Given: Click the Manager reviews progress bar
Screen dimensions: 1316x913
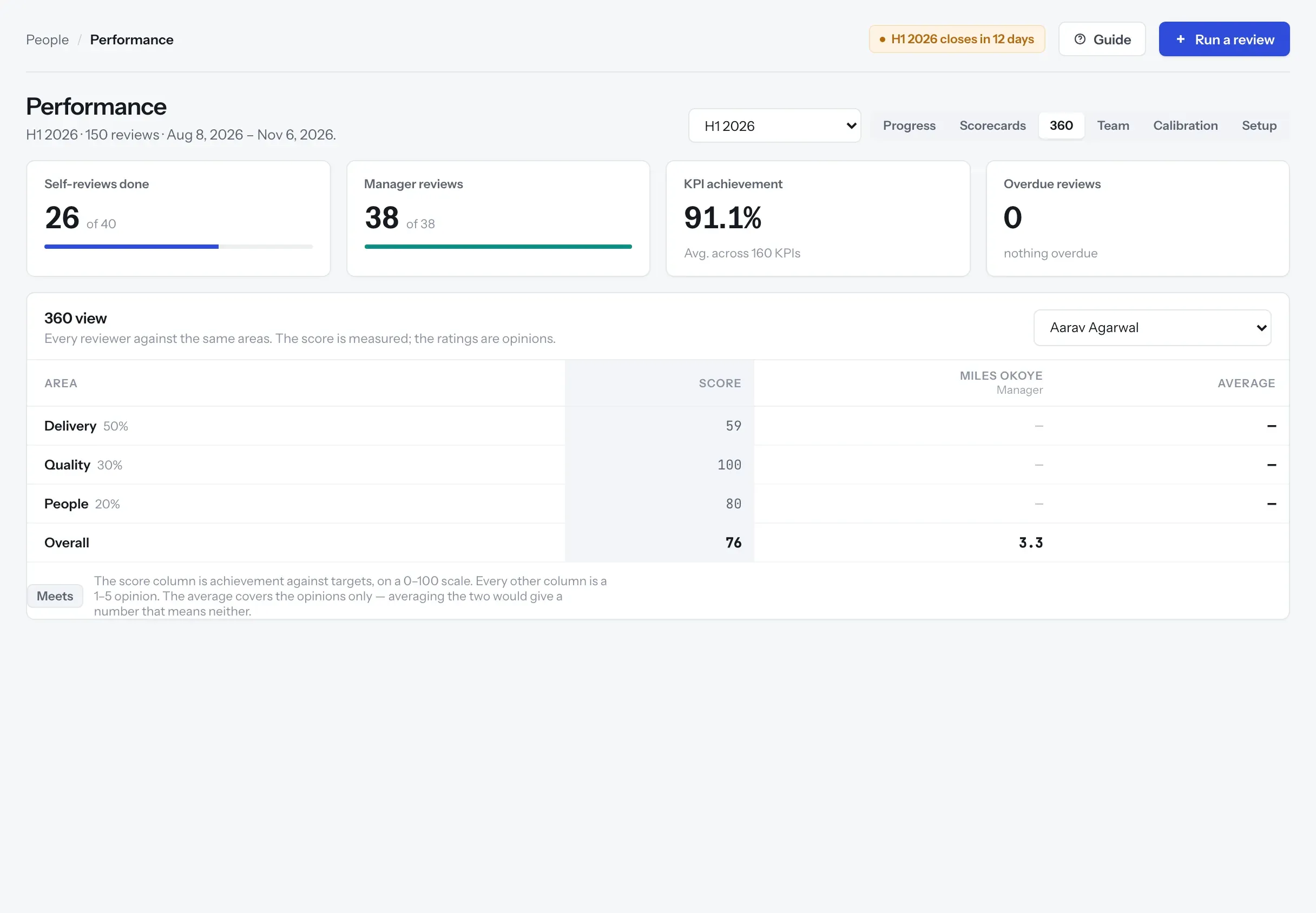Looking at the screenshot, I should coord(498,247).
